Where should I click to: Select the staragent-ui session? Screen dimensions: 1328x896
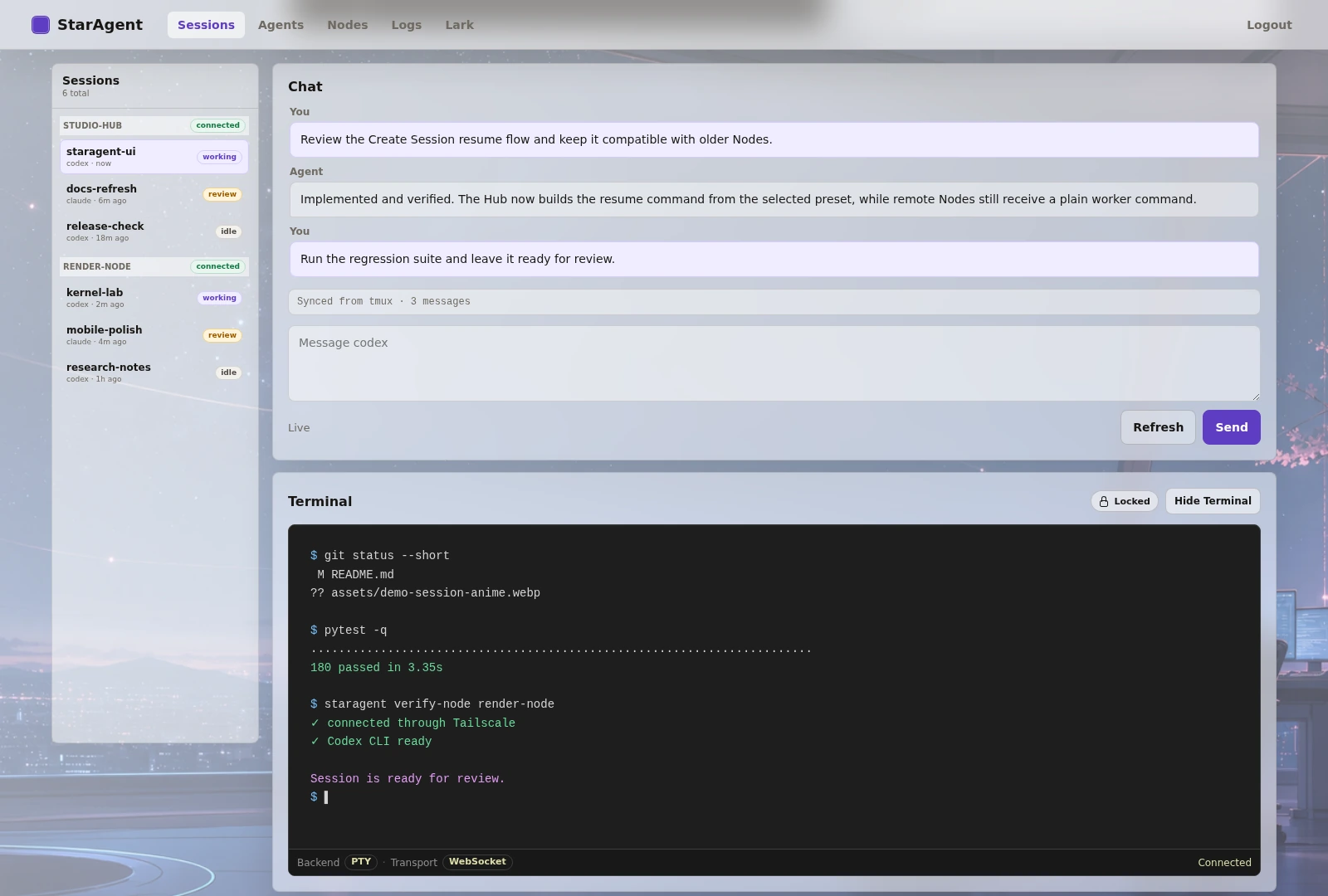tap(154, 157)
